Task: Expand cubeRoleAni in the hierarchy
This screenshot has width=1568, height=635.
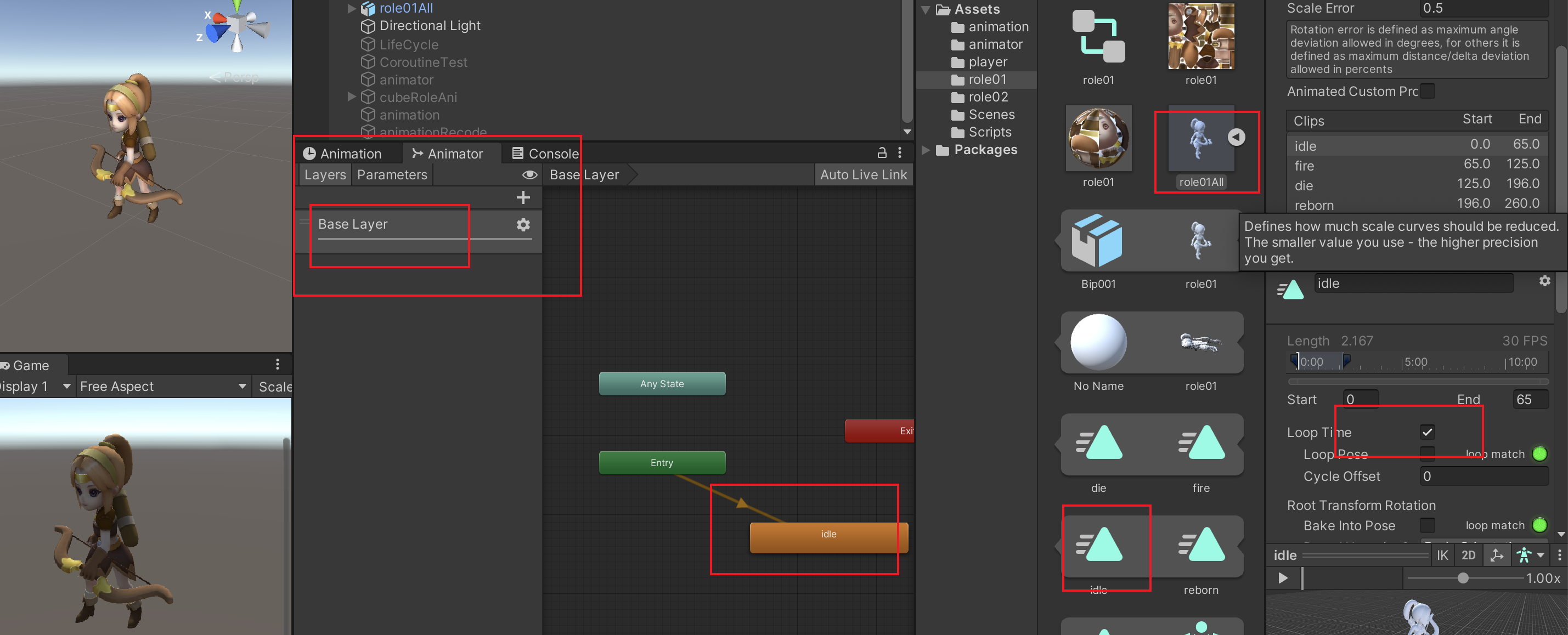Action: (x=351, y=97)
